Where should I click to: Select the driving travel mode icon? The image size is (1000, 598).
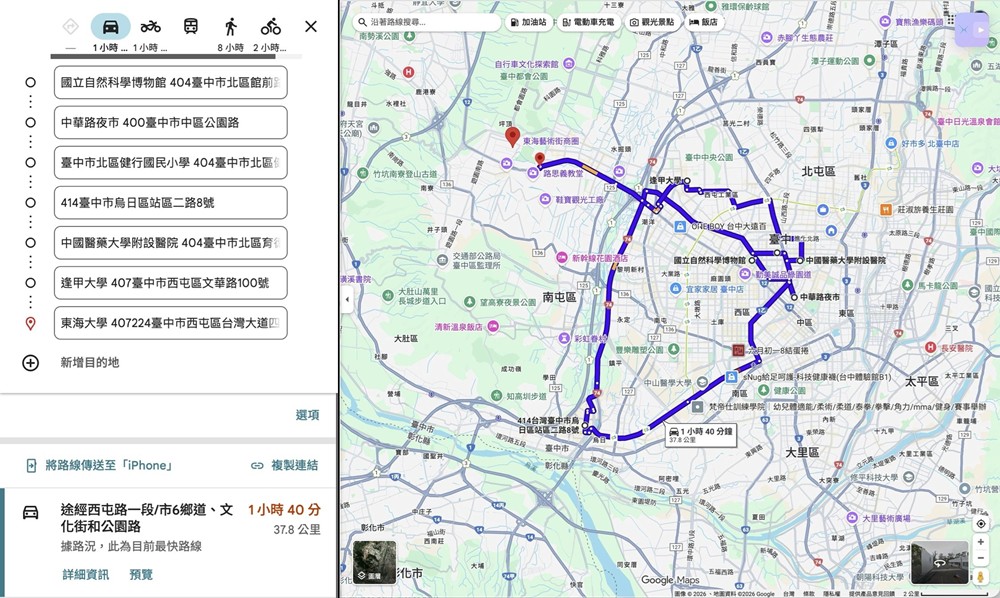click(110, 27)
